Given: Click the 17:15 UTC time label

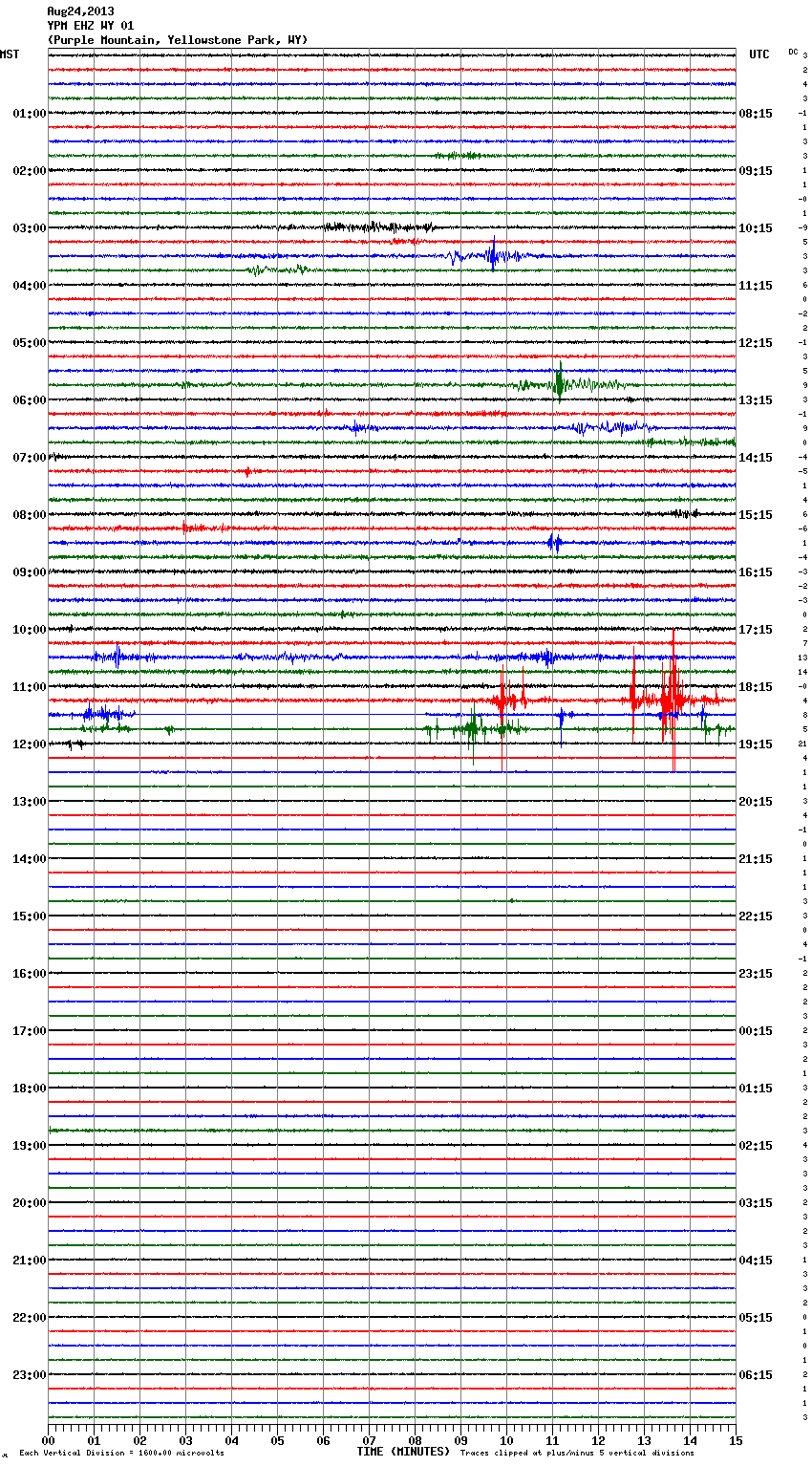Looking at the screenshot, I should click(x=756, y=630).
